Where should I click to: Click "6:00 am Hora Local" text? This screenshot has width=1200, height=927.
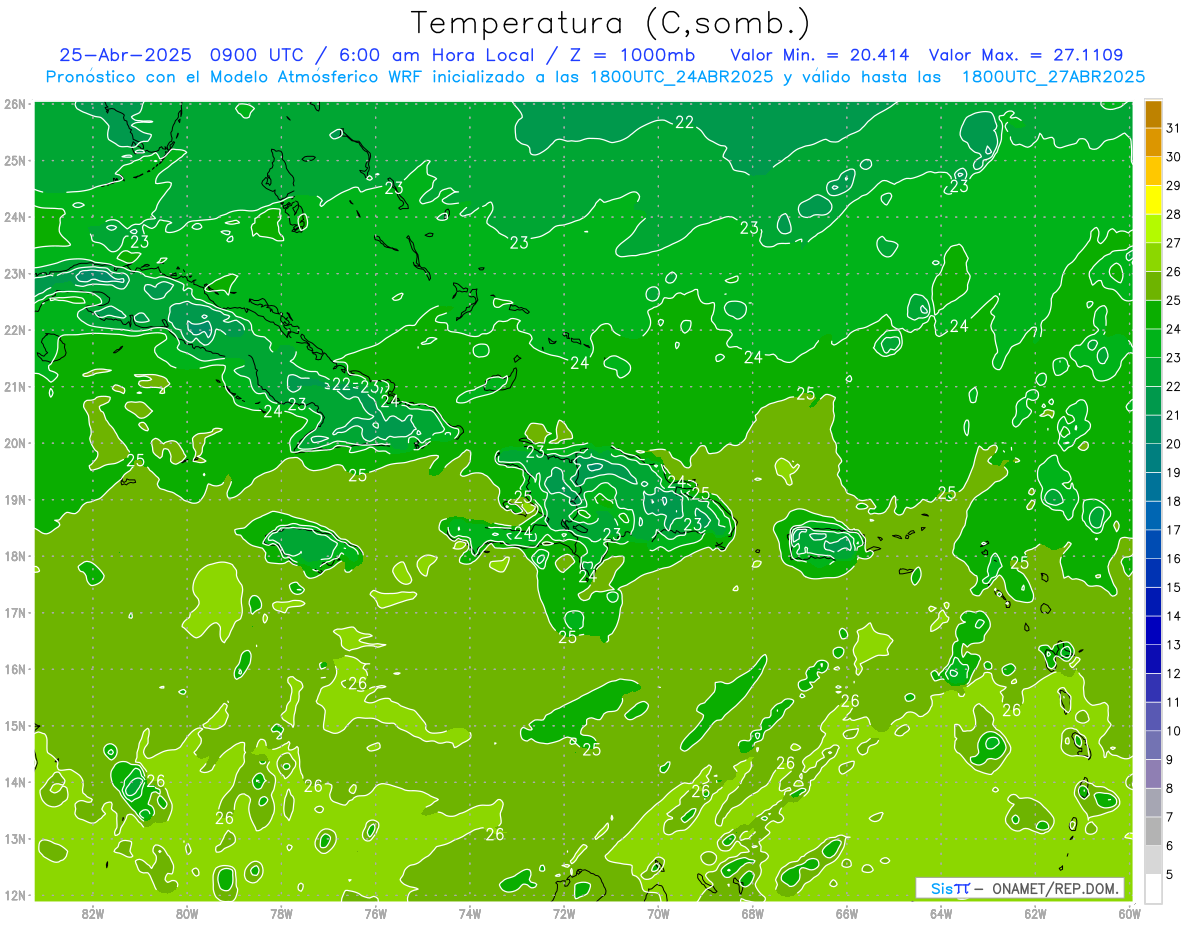pyautogui.click(x=437, y=55)
